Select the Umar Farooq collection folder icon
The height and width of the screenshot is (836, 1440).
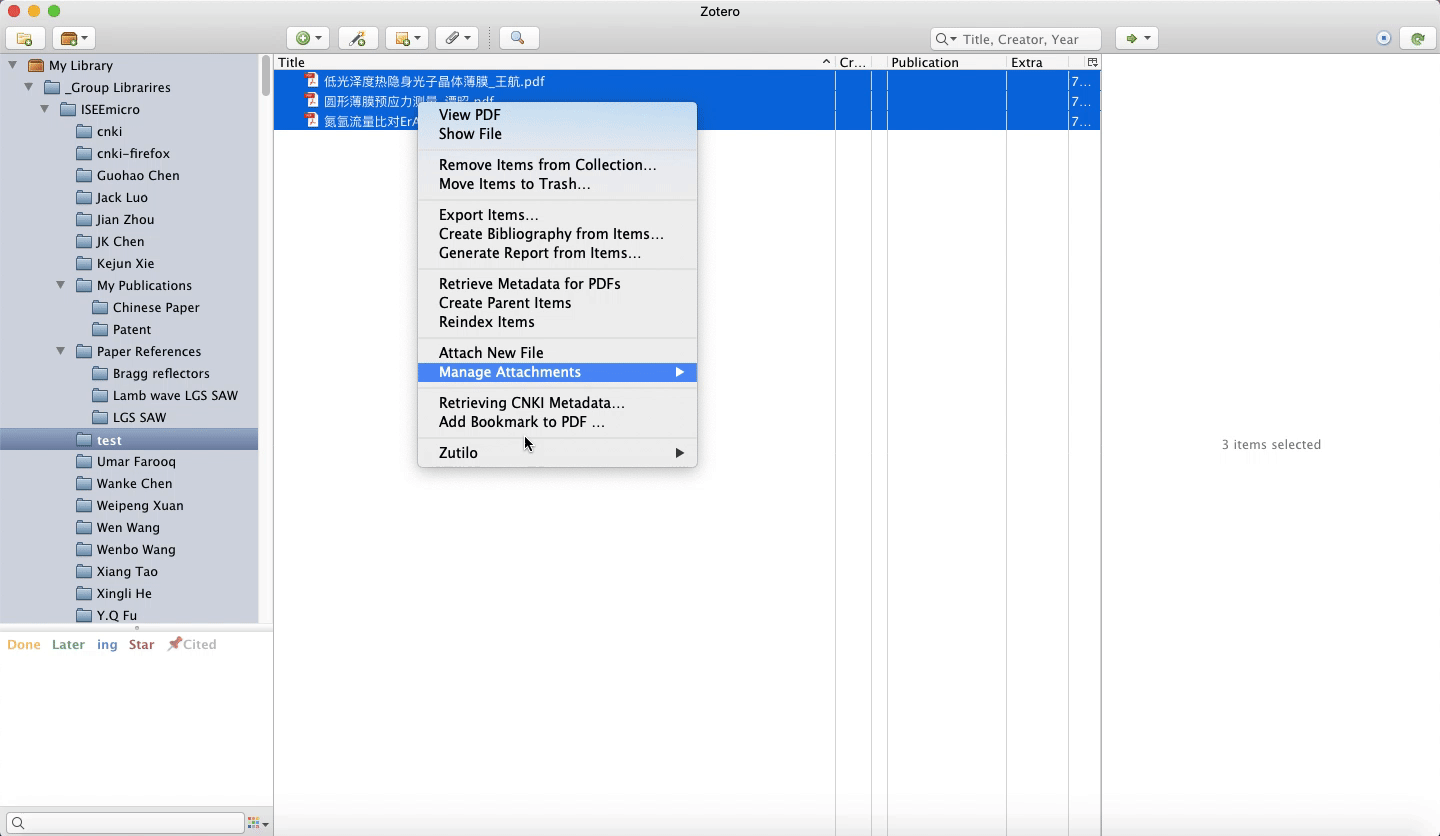tap(84, 461)
